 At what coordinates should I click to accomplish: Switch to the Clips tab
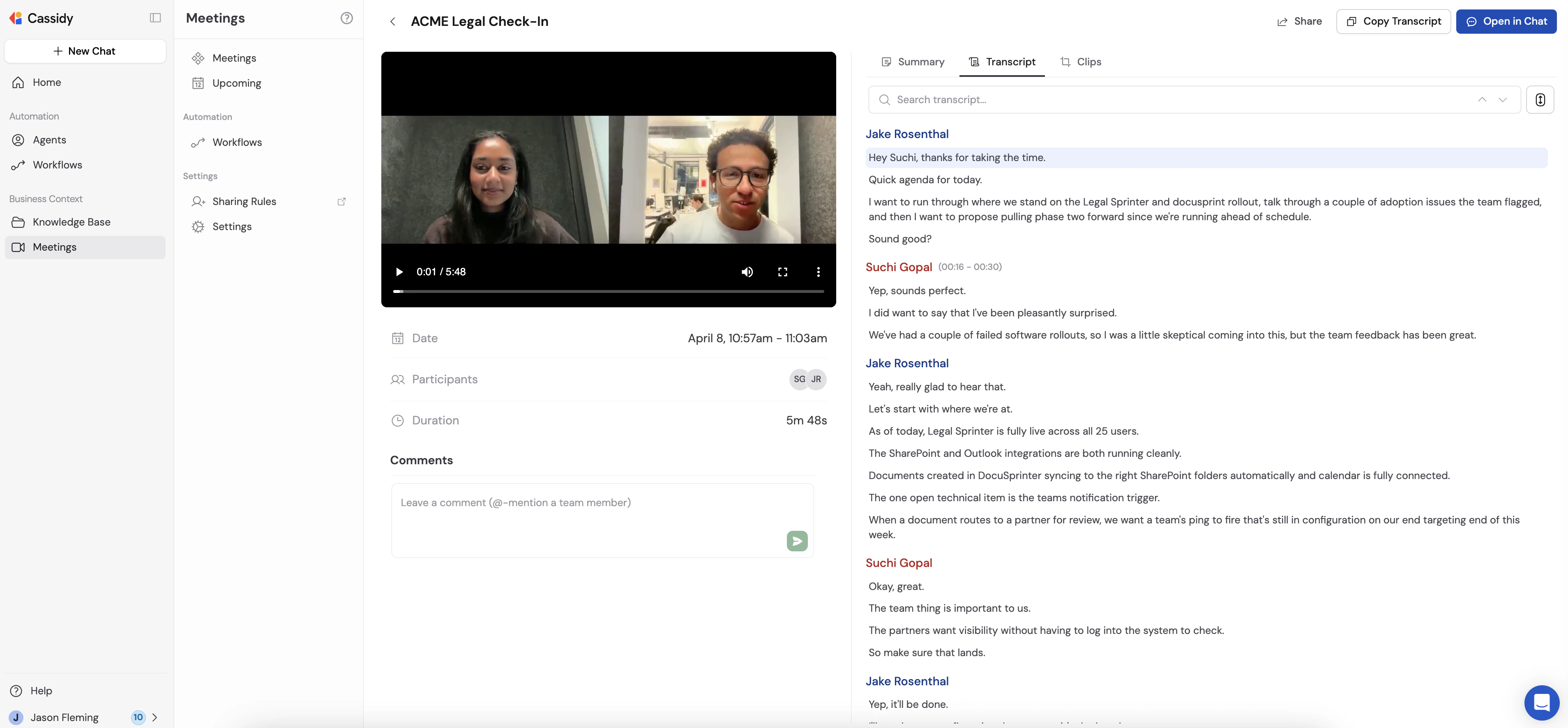(1081, 62)
